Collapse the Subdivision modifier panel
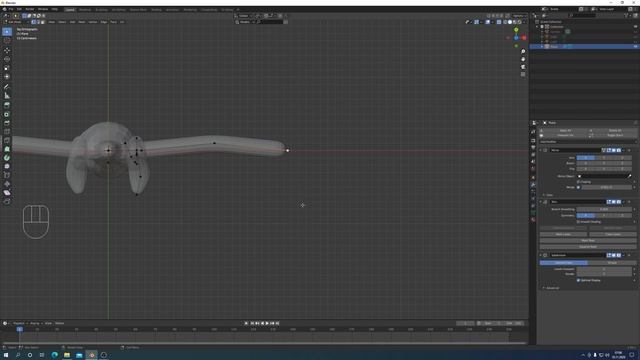The image size is (640, 360). coord(541,255)
